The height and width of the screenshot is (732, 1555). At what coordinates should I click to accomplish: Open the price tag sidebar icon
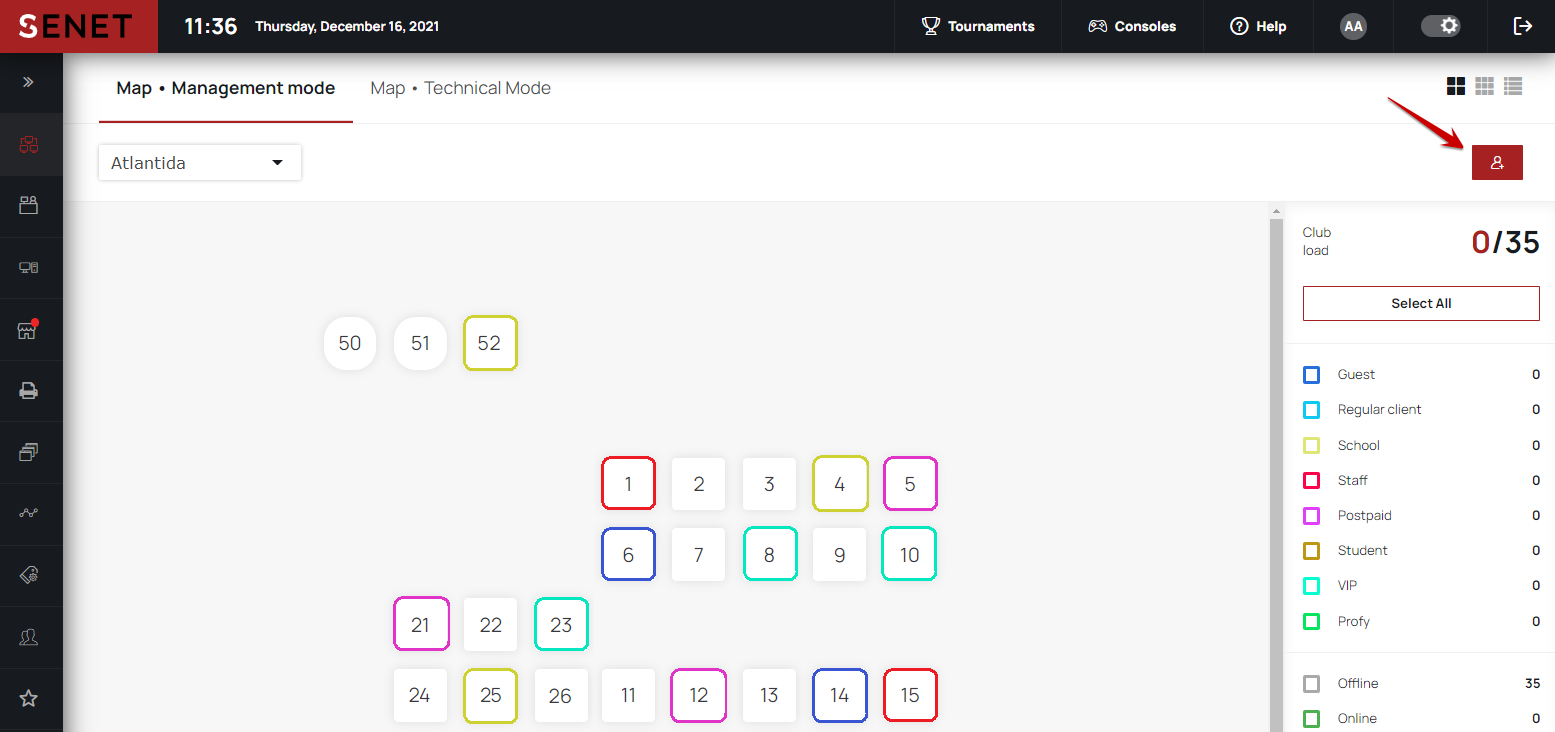28,575
